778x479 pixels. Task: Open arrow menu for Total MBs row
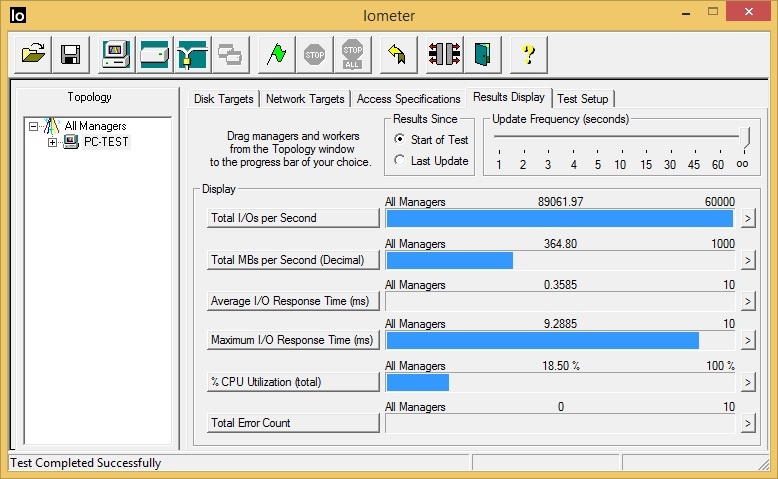[x=748, y=261]
